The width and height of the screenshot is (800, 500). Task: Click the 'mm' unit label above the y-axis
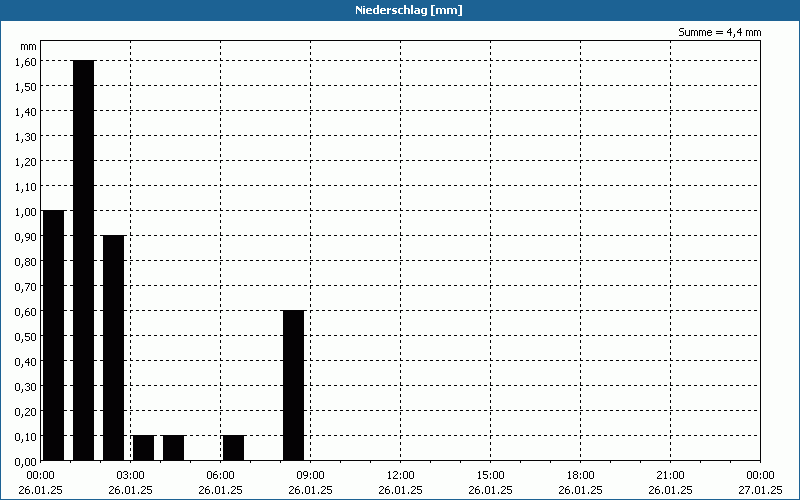click(x=29, y=46)
